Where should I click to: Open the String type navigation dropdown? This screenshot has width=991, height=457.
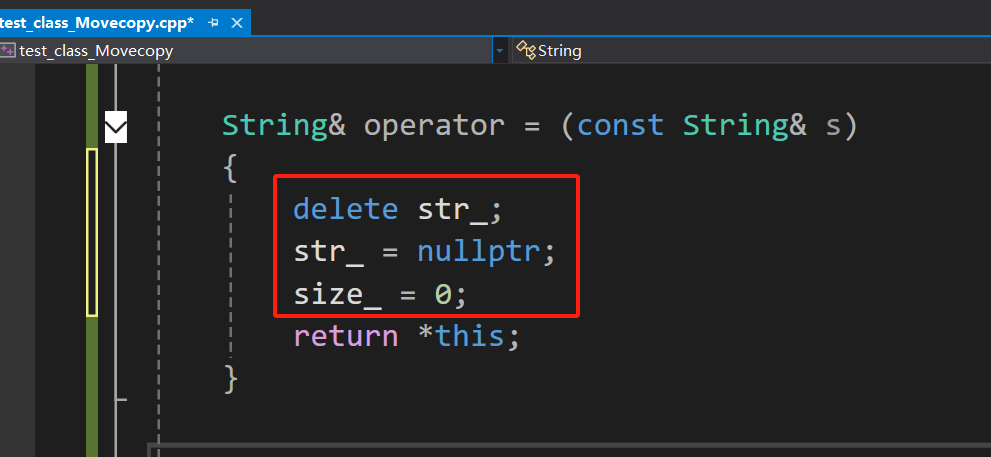pos(751,51)
